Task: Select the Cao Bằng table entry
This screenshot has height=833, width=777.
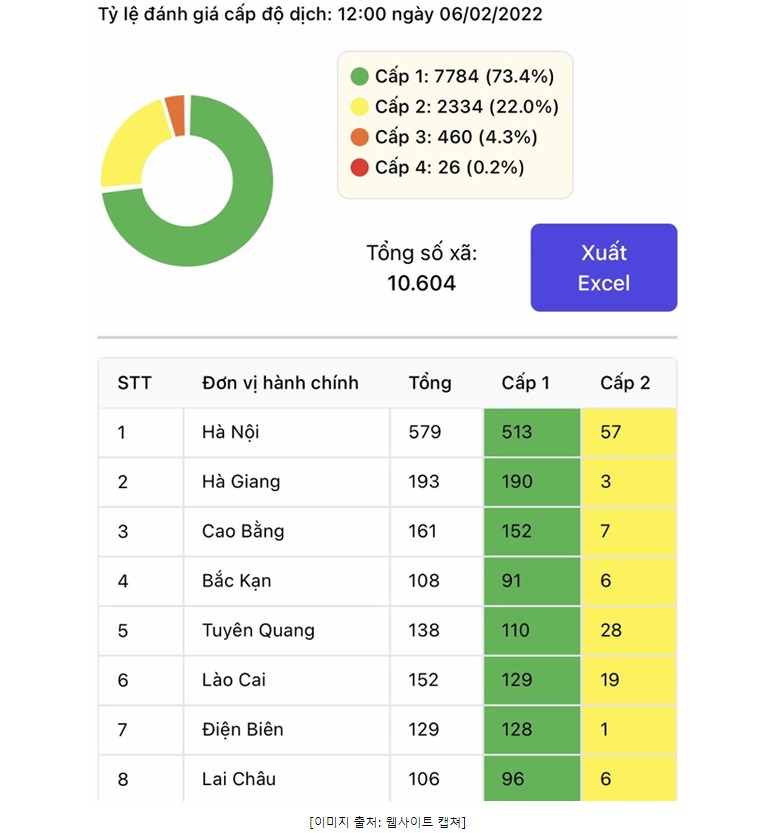Action: click(243, 531)
